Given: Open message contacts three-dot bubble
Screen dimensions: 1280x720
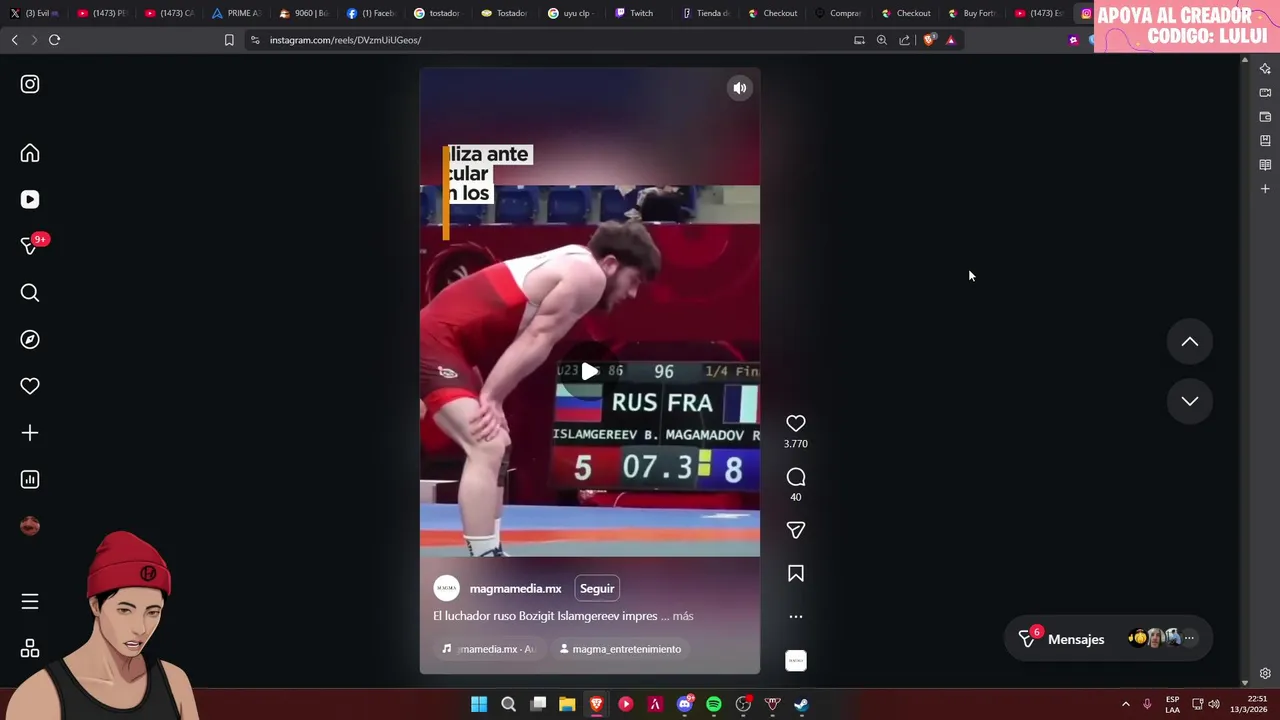Looking at the screenshot, I should click(x=1189, y=638).
